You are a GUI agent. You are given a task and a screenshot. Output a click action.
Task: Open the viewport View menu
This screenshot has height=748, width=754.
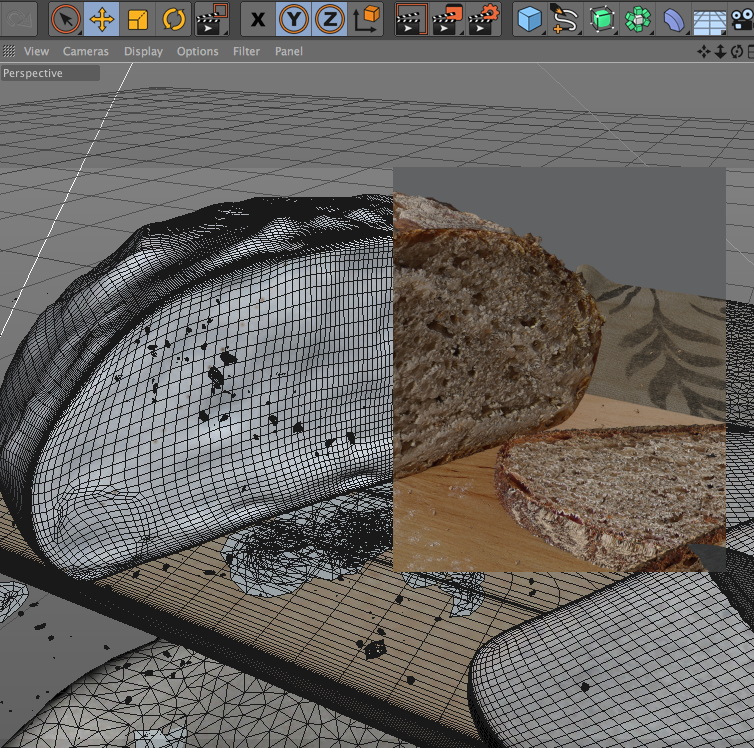pyautogui.click(x=37, y=51)
